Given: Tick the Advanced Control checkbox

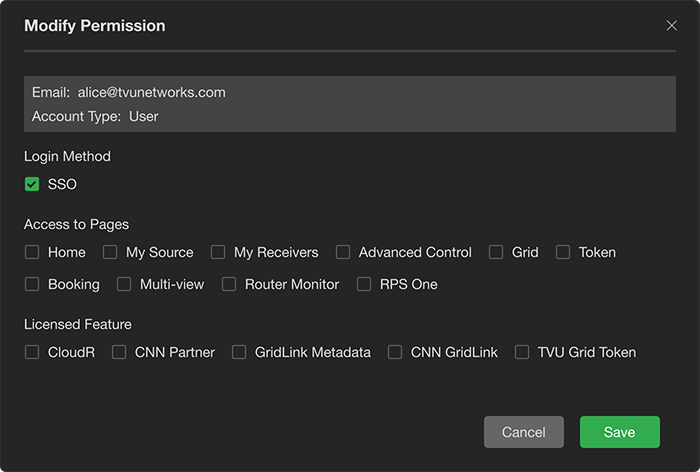Looking at the screenshot, I should click(343, 252).
